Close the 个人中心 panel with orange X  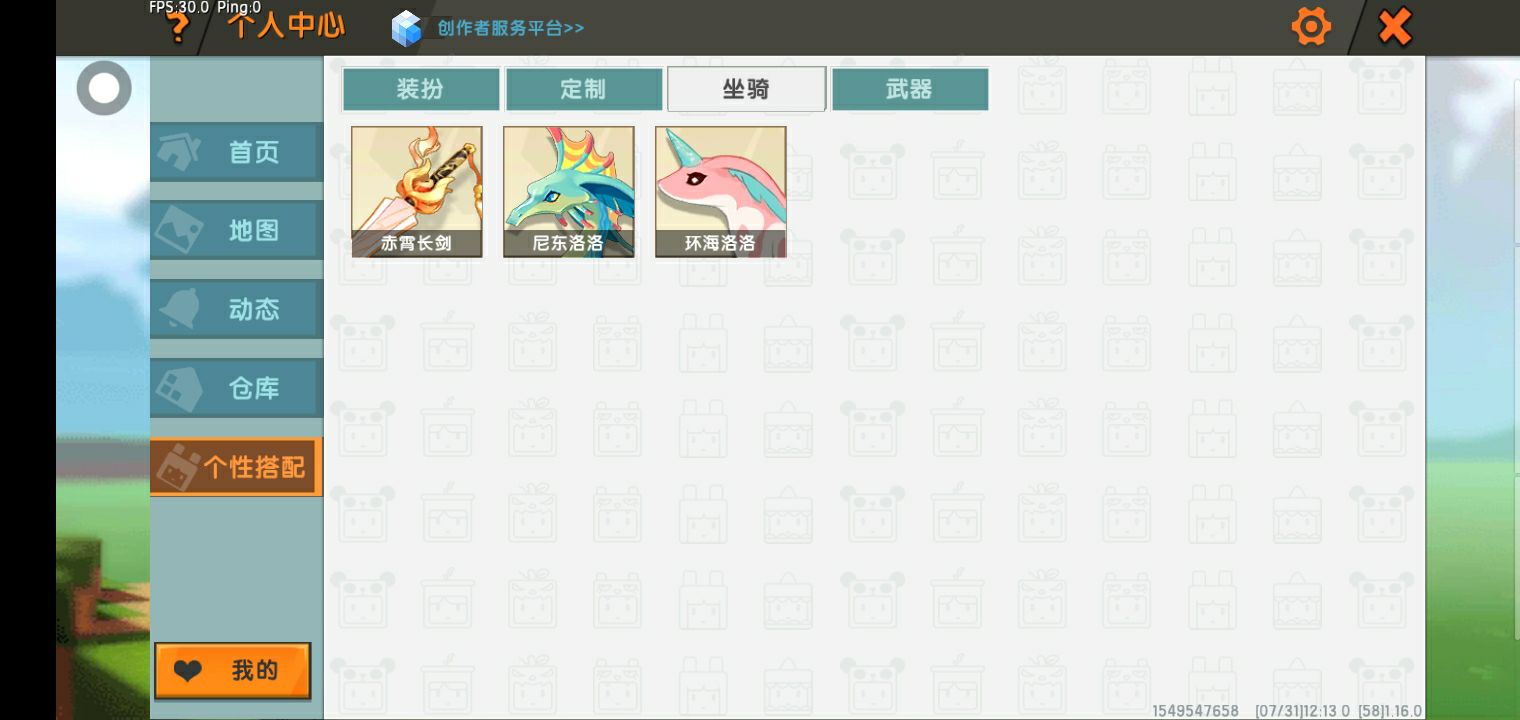[1395, 27]
